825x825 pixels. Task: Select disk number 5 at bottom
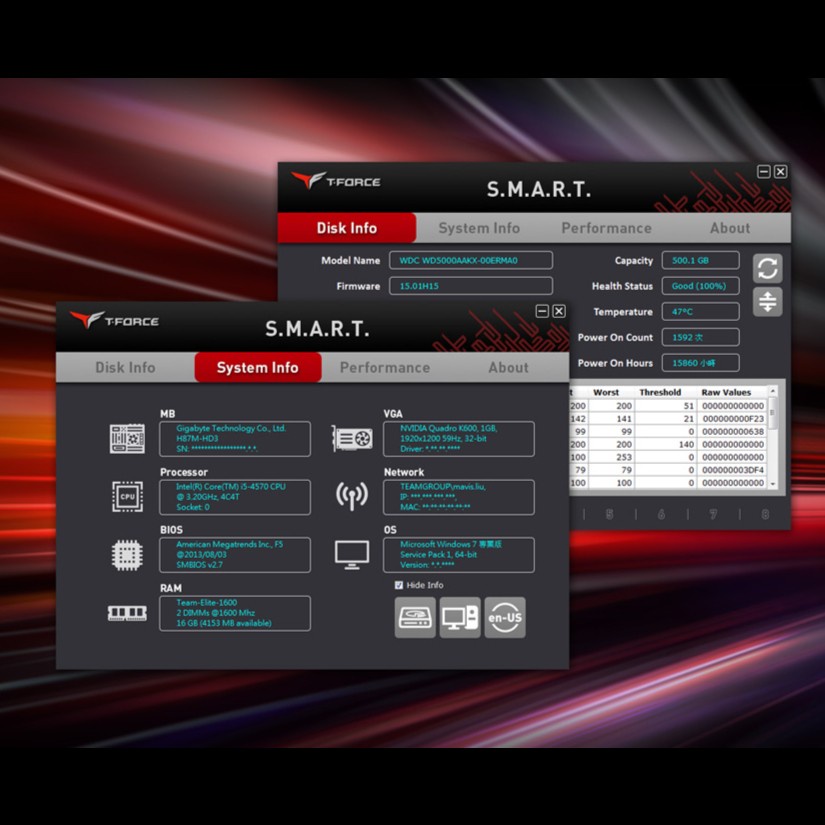pos(609,514)
